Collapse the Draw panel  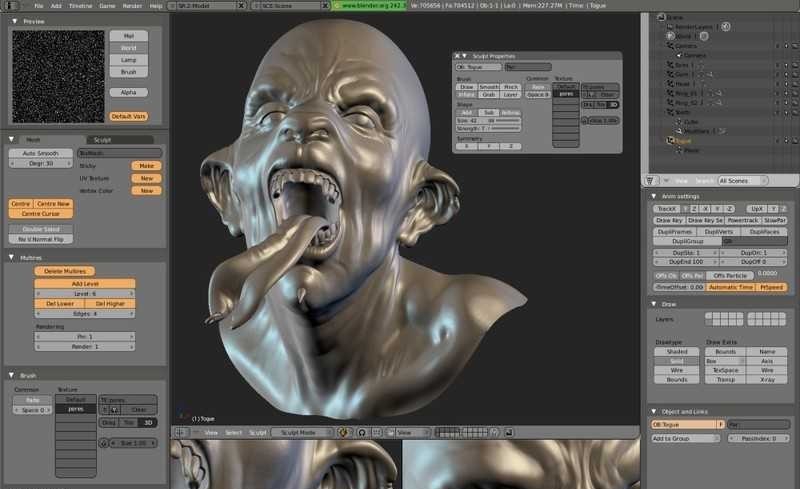(x=654, y=304)
